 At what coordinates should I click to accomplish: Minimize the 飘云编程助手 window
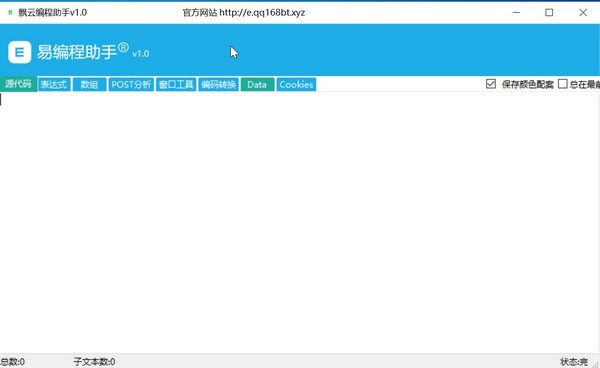pyautogui.click(x=516, y=13)
